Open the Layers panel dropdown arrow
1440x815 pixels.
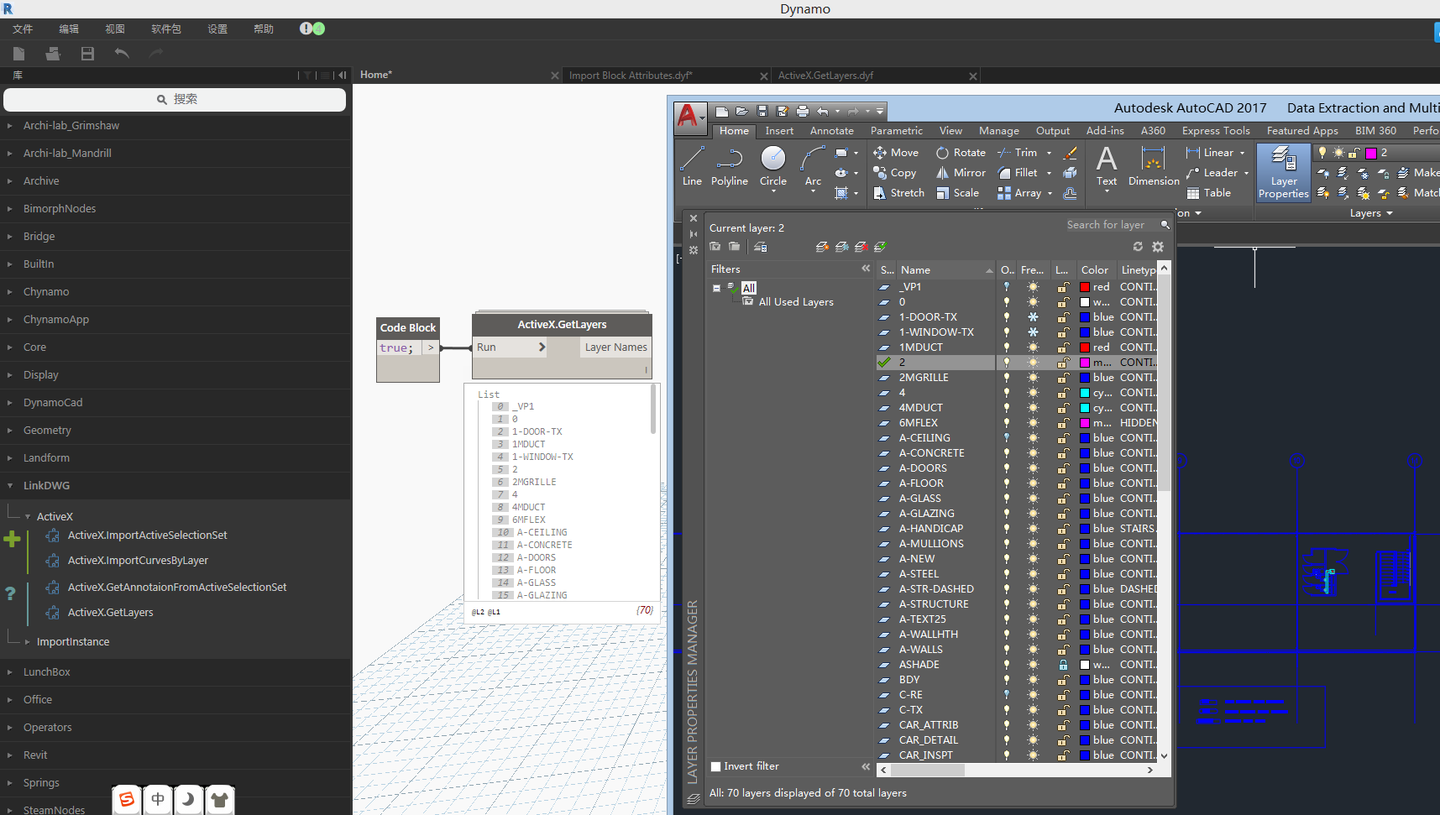[x=1389, y=213]
